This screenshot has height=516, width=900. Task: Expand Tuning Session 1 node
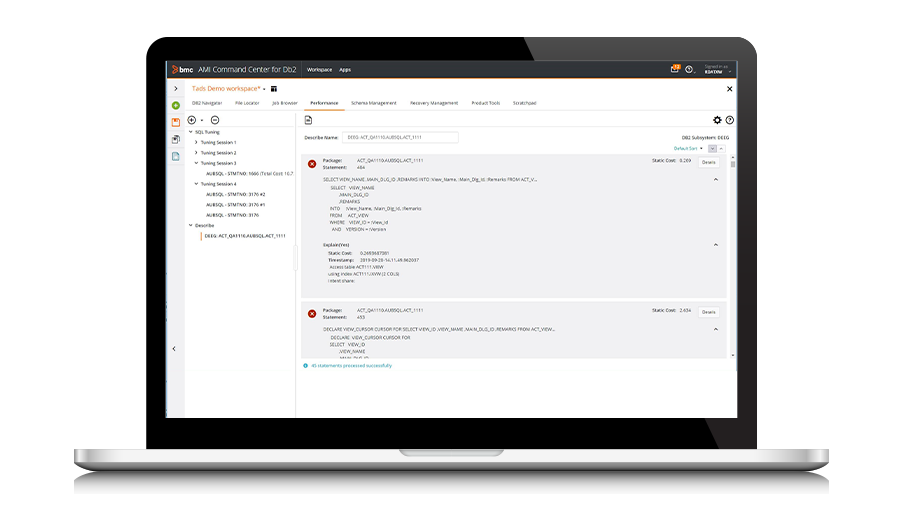point(196,142)
